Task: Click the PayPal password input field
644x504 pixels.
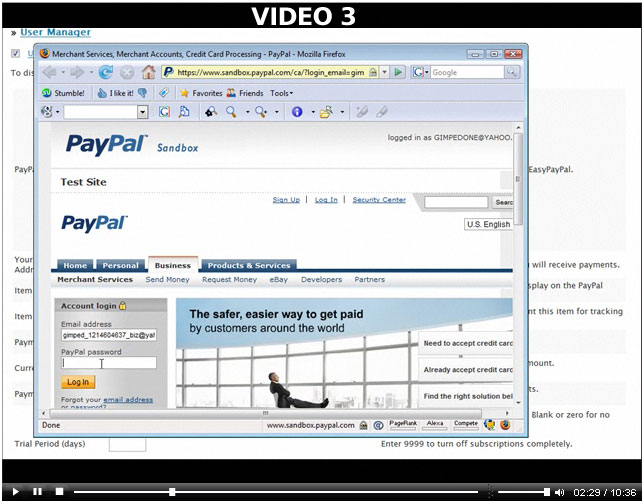Action: pos(109,363)
